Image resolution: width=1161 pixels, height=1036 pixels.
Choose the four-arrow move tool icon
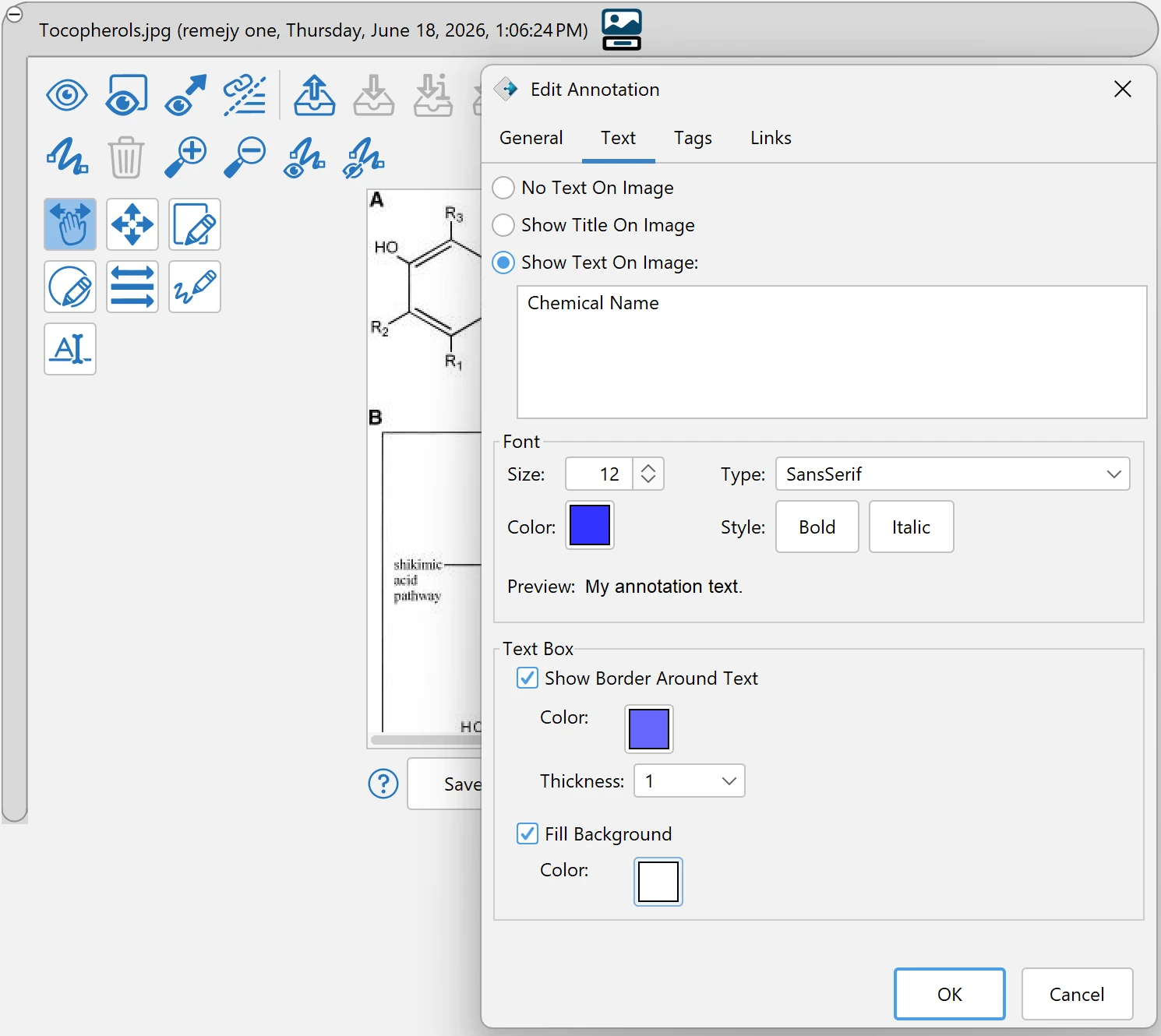[x=132, y=224]
